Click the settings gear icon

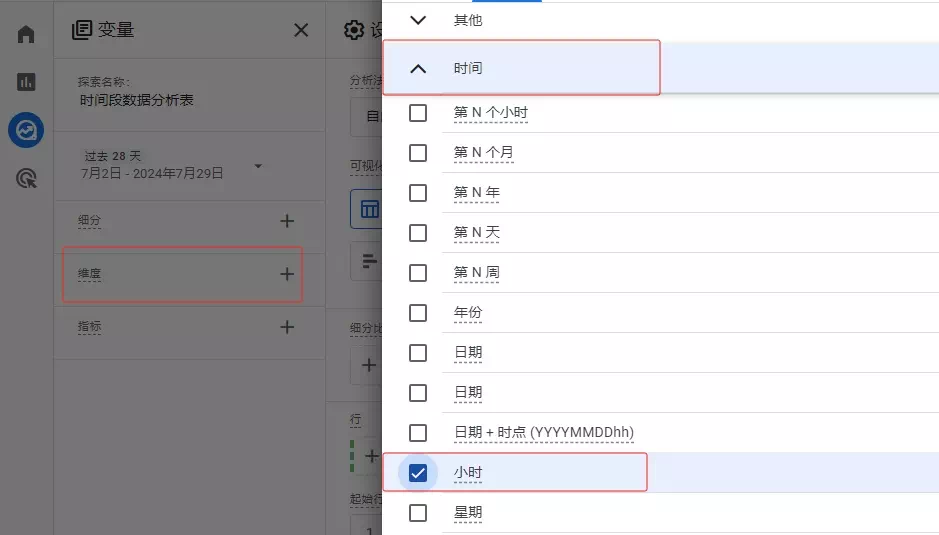pos(353,30)
